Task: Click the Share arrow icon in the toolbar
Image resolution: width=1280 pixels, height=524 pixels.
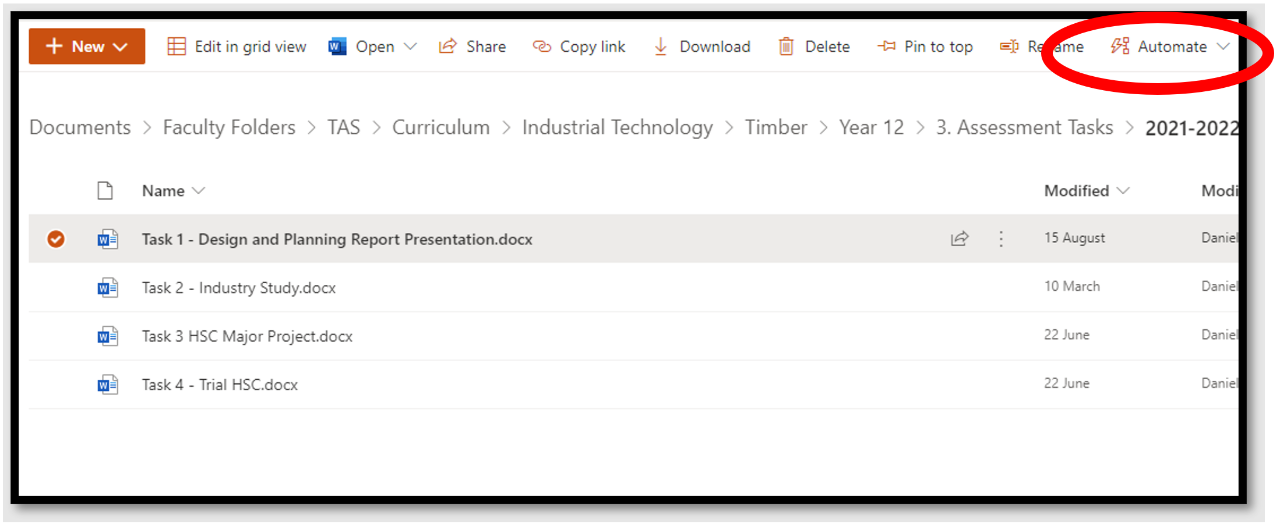Action: [448, 46]
